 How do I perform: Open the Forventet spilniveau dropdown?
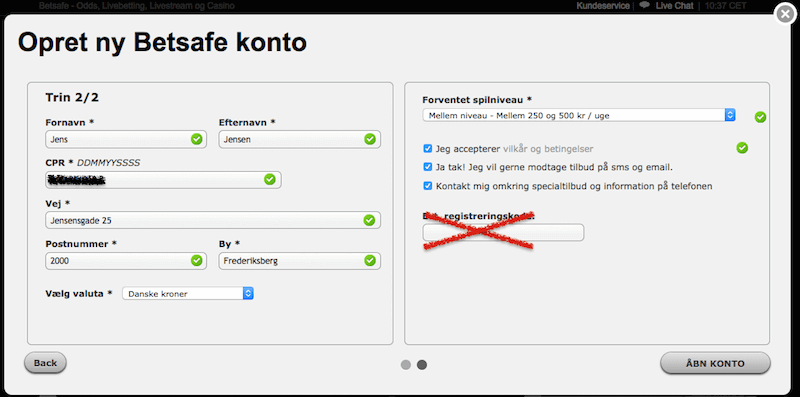(579, 115)
